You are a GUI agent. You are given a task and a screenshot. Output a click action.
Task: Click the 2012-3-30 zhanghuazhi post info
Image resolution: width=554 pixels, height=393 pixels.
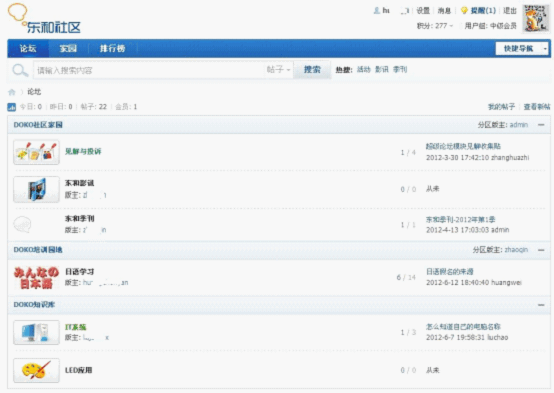click(478, 158)
